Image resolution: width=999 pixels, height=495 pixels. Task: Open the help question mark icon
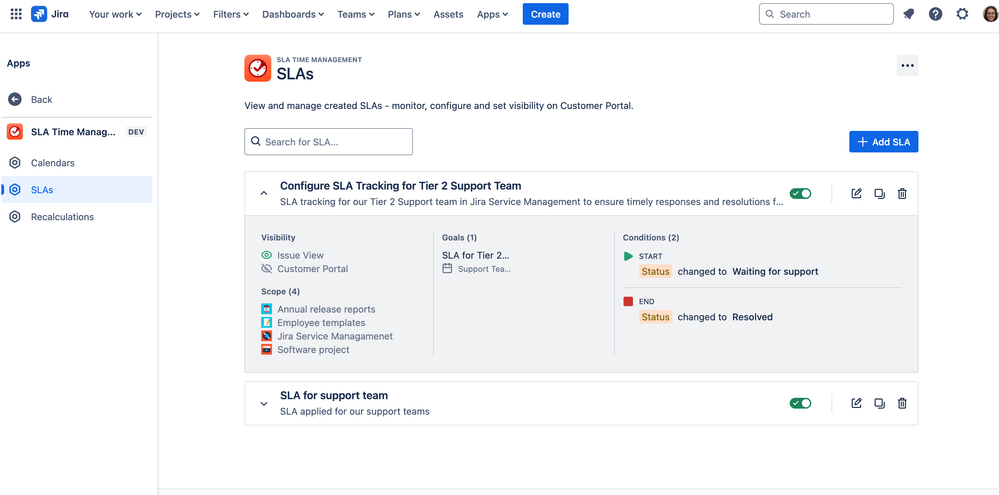tap(935, 14)
